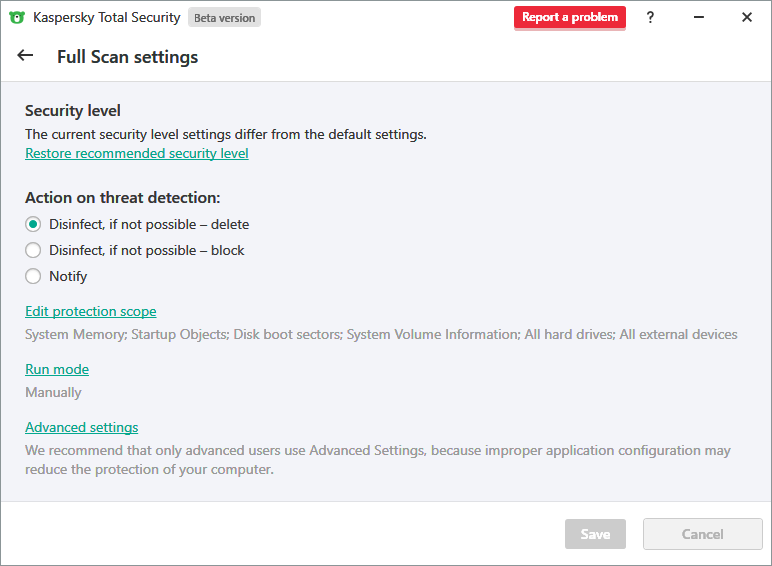Open the Edit protection scope link
Image resolution: width=772 pixels, height=566 pixels.
tap(91, 311)
